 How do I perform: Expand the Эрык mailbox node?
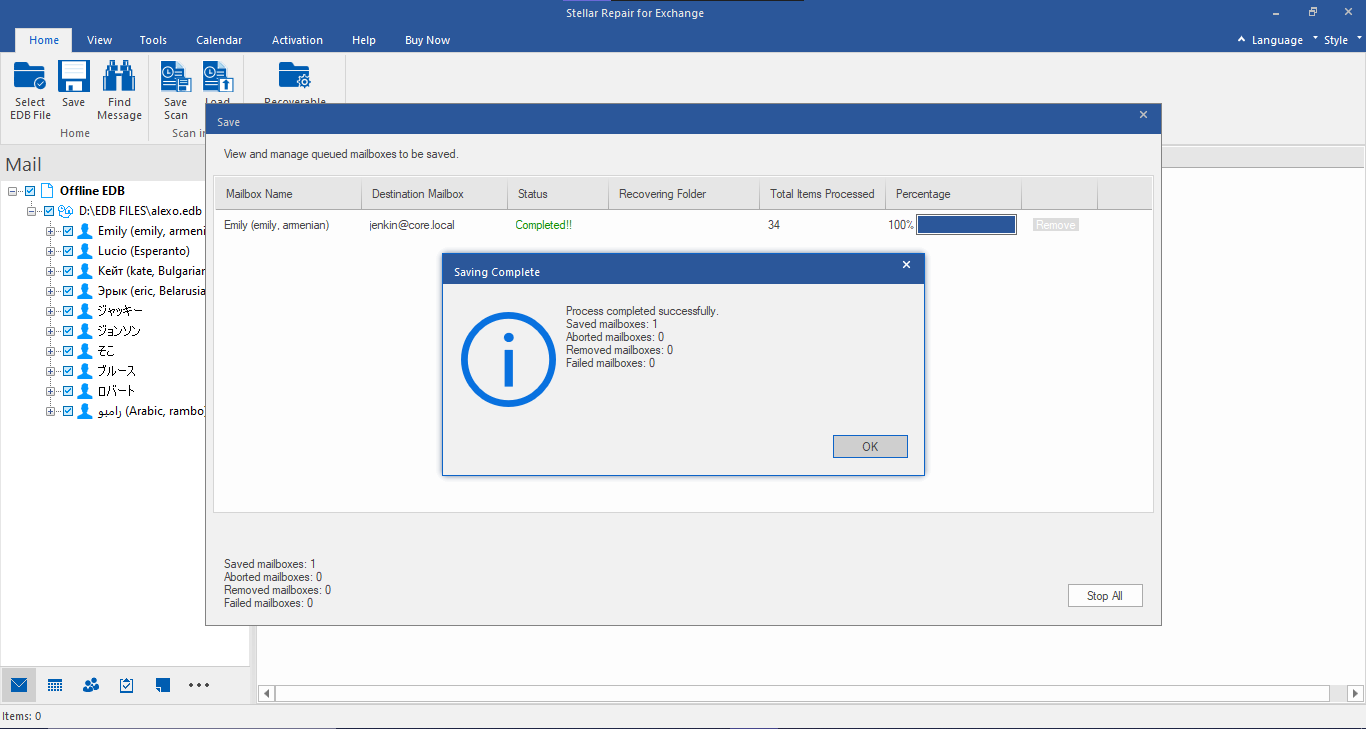pyautogui.click(x=51, y=291)
